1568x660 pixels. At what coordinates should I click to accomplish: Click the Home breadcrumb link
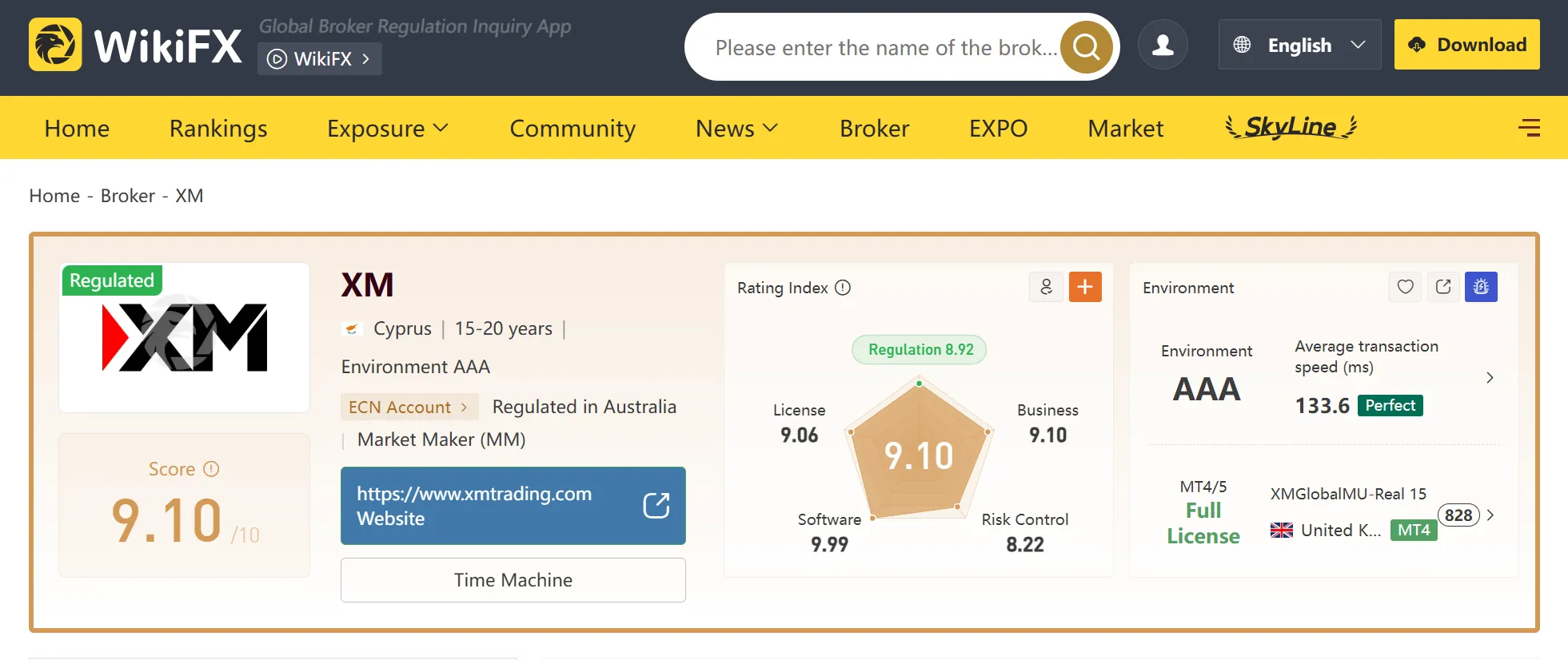tap(54, 196)
